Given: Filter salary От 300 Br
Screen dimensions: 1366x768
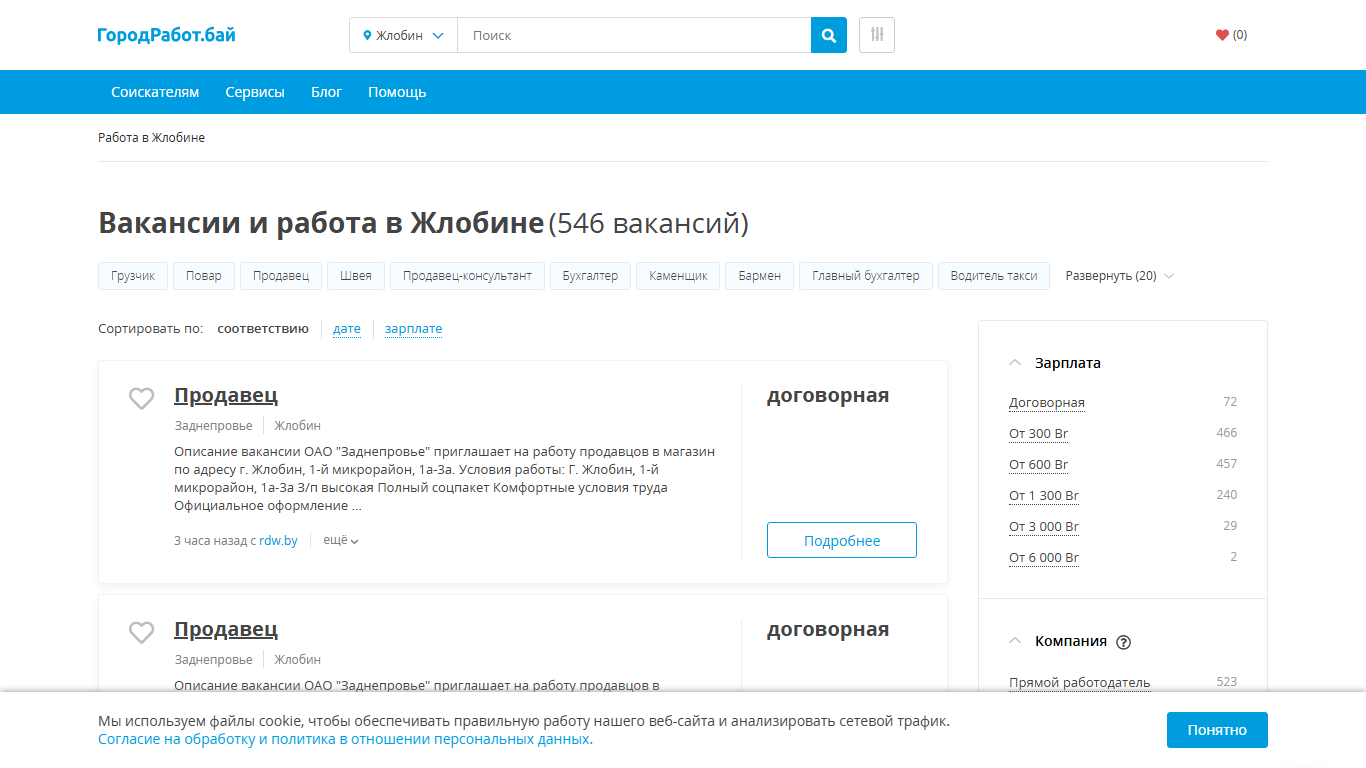Looking at the screenshot, I should [x=1039, y=434].
